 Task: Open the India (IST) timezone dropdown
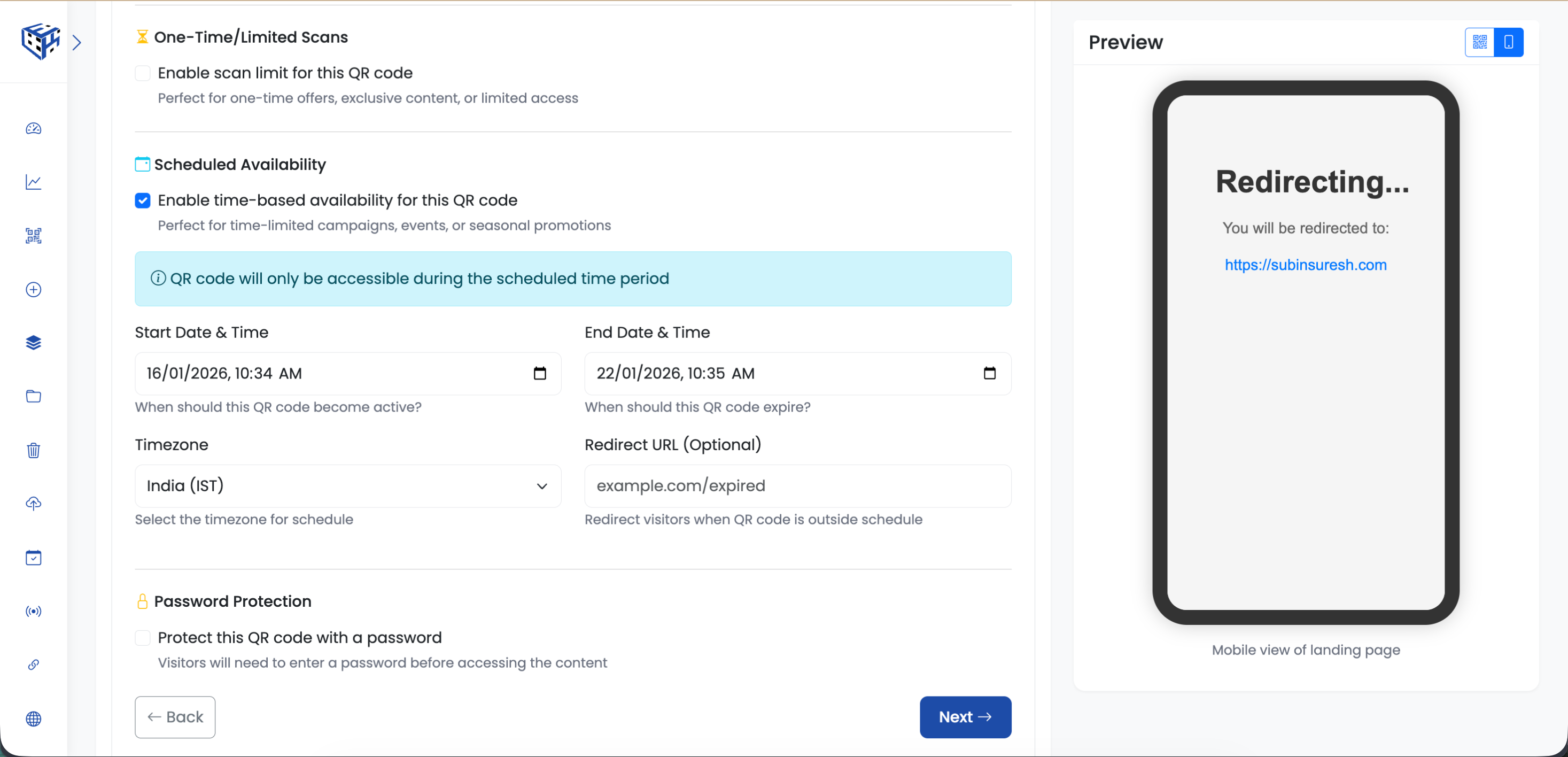tap(347, 486)
